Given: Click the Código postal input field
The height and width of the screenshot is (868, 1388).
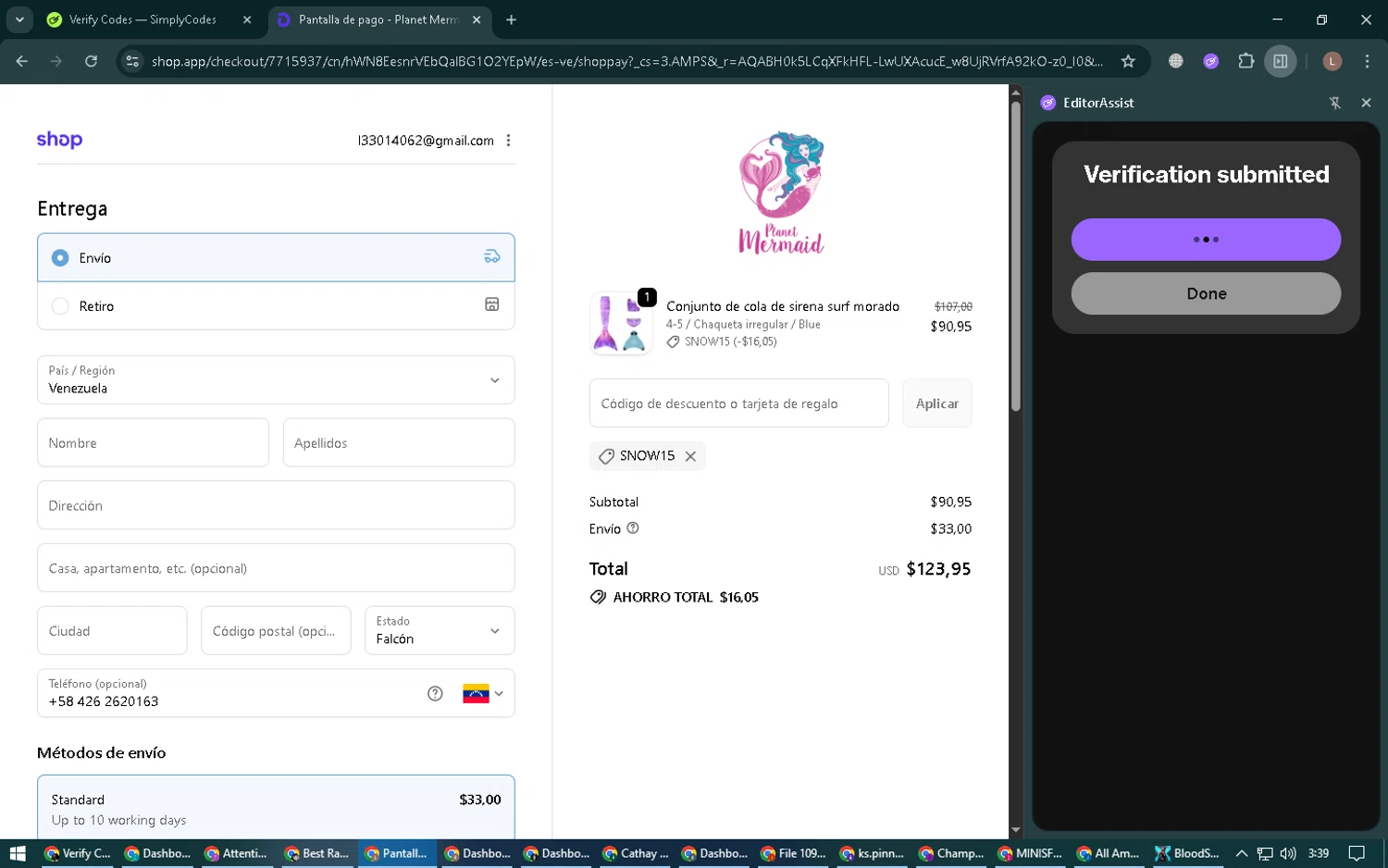Looking at the screenshot, I should (276, 631).
